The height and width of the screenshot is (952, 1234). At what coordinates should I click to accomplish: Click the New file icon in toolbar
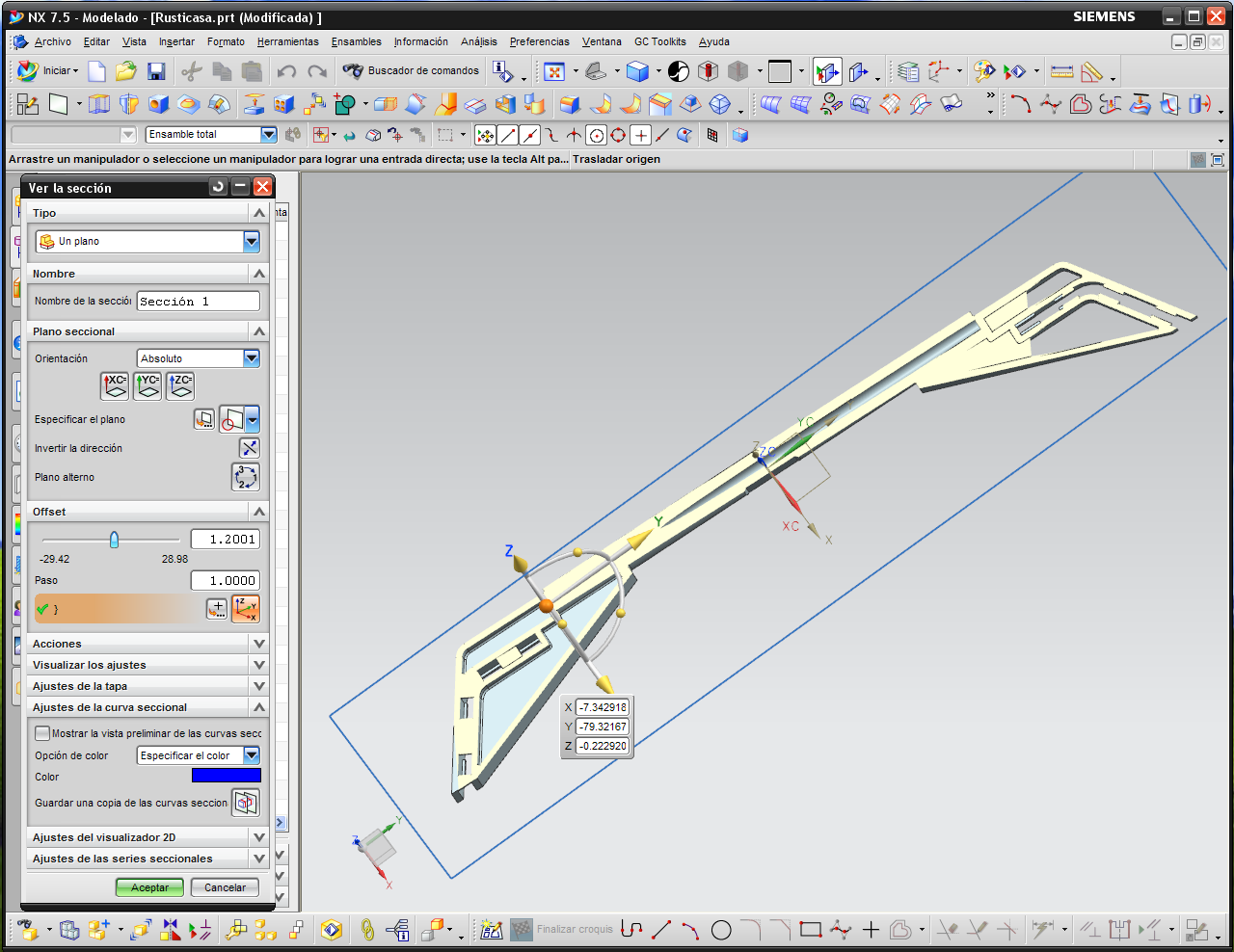pyautogui.click(x=96, y=71)
